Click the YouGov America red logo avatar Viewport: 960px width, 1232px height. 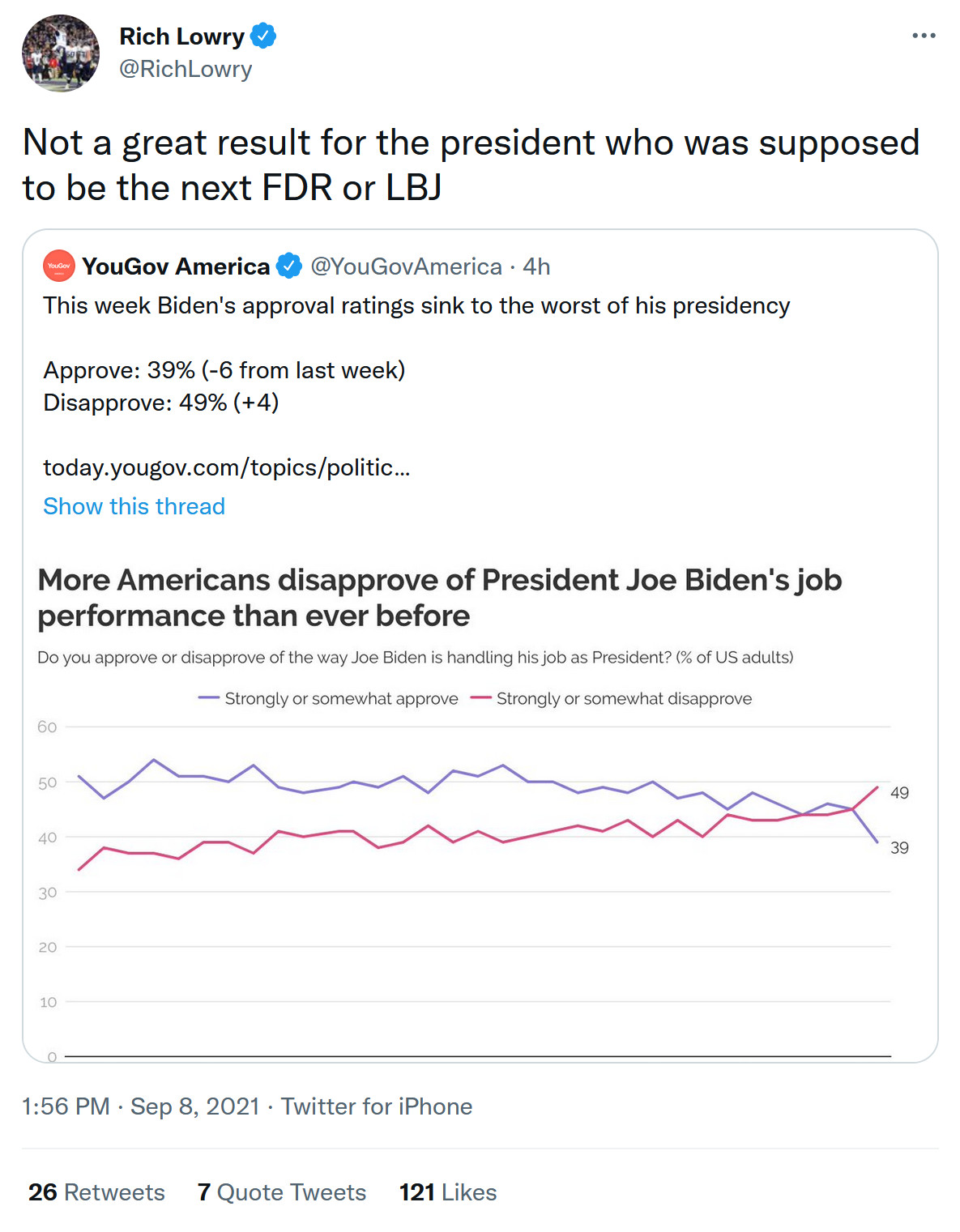pyautogui.click(x=58, y=266)
